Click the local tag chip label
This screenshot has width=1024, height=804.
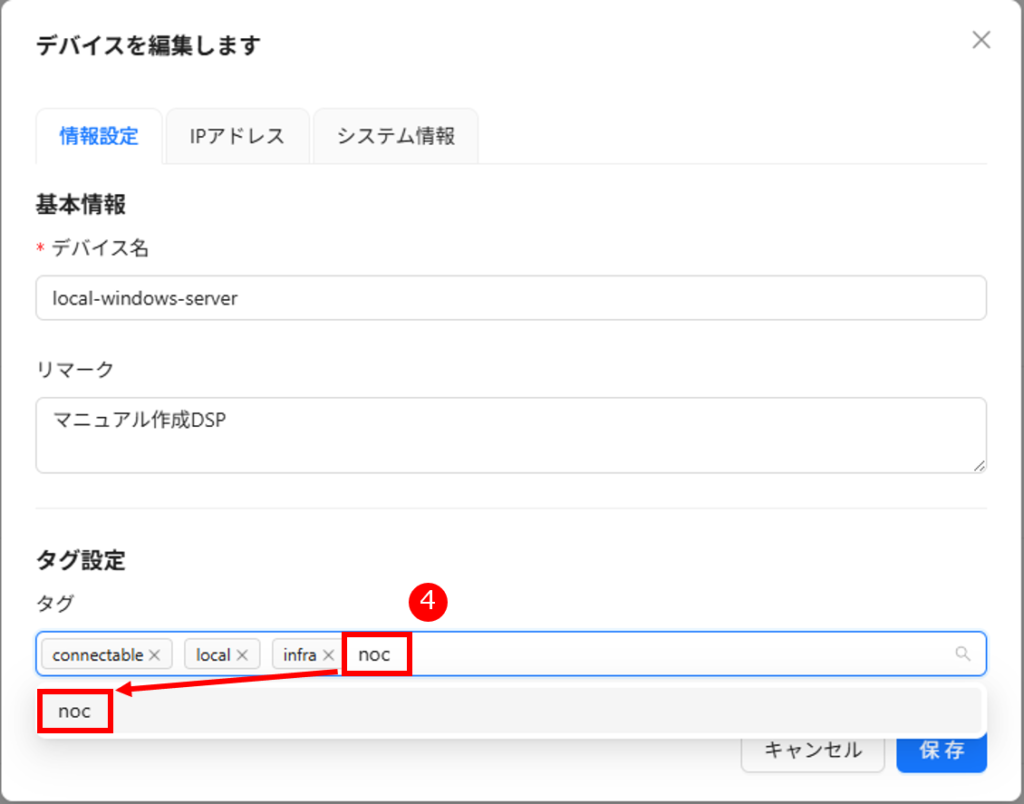(x=213, y=655)
